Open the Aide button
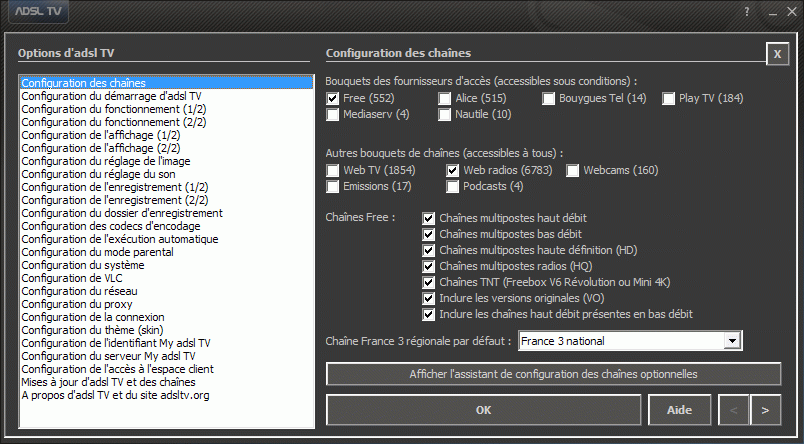Viewport: 804px width, 444px height. [679, 410]
